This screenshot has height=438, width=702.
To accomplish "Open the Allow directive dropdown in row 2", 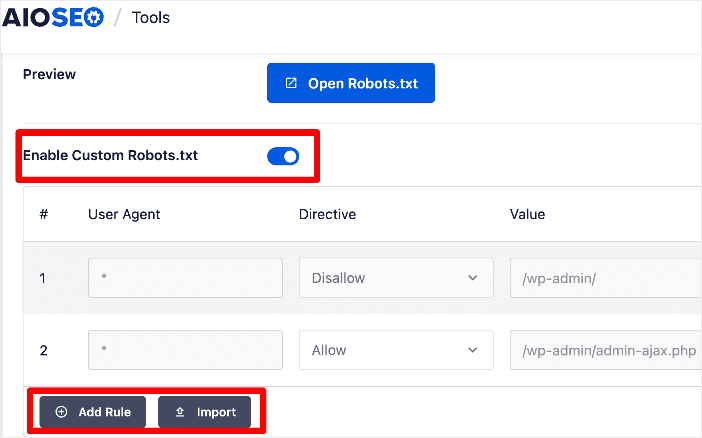I will tap(396, 350).
